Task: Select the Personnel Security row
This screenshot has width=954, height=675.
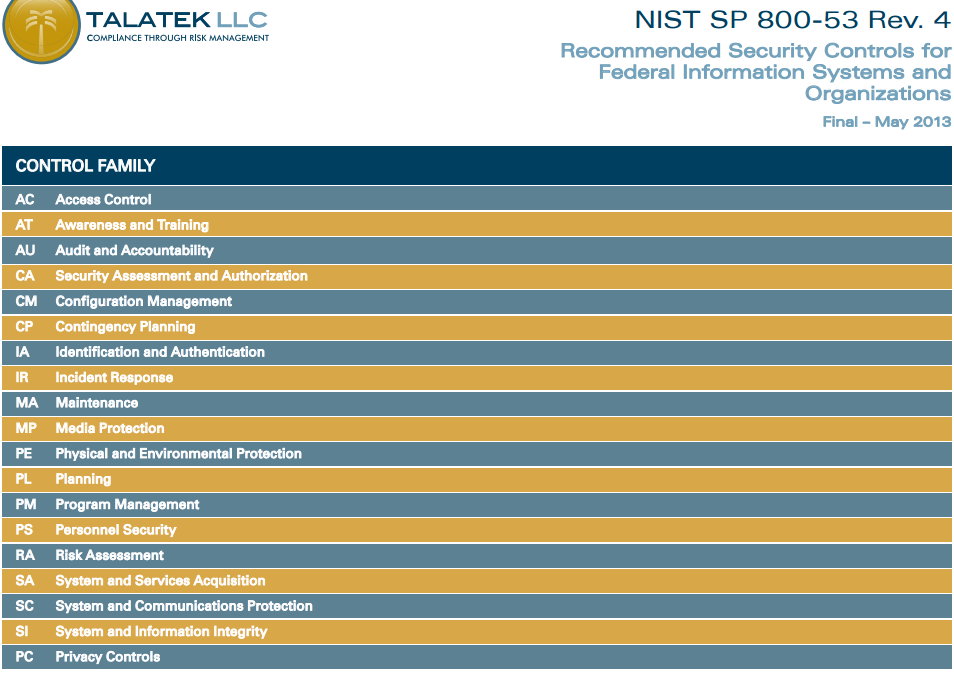Action: click(x=115, y=530)
